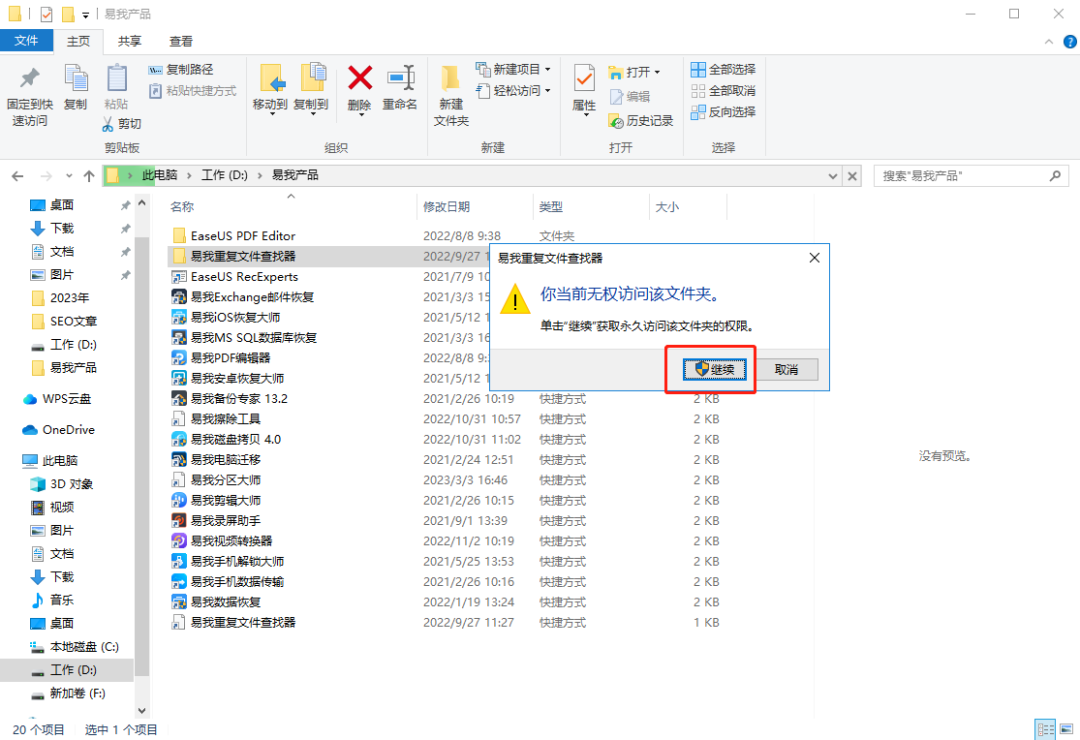
Task: Expand address bar history dropdown
Action: (833, 176)
